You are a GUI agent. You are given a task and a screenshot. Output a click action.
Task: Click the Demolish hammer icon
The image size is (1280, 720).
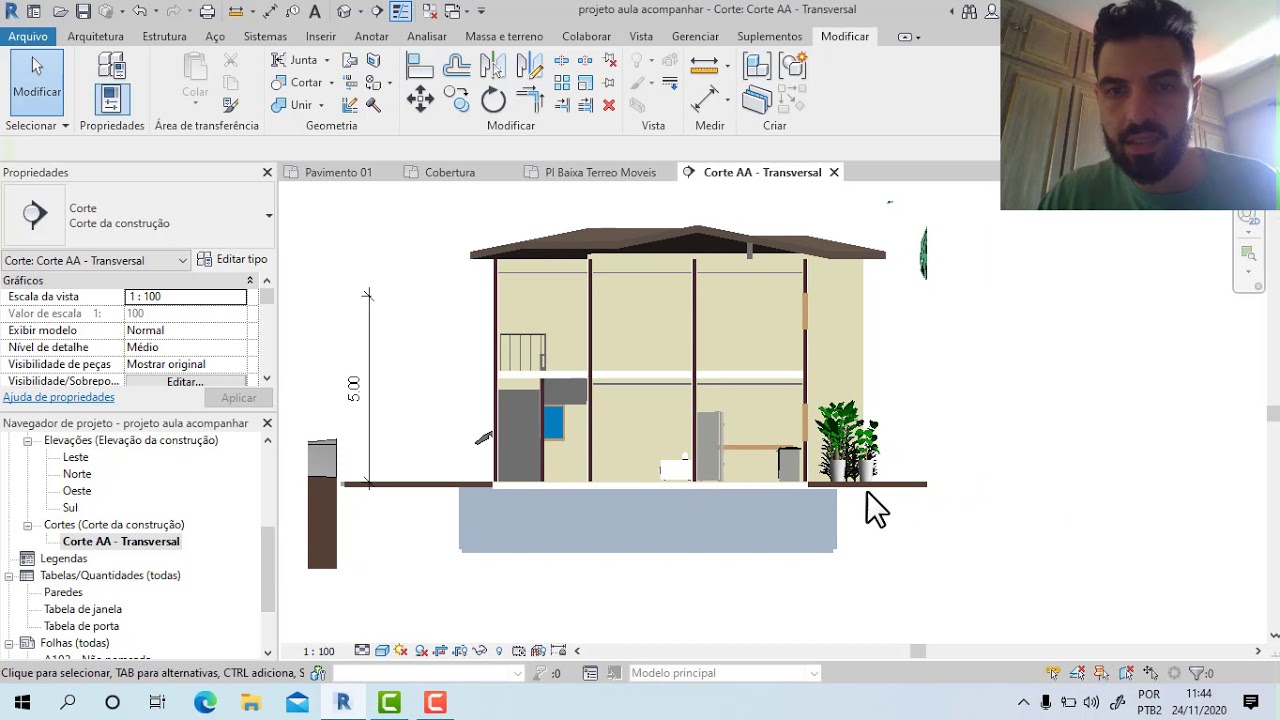point(373,105)
